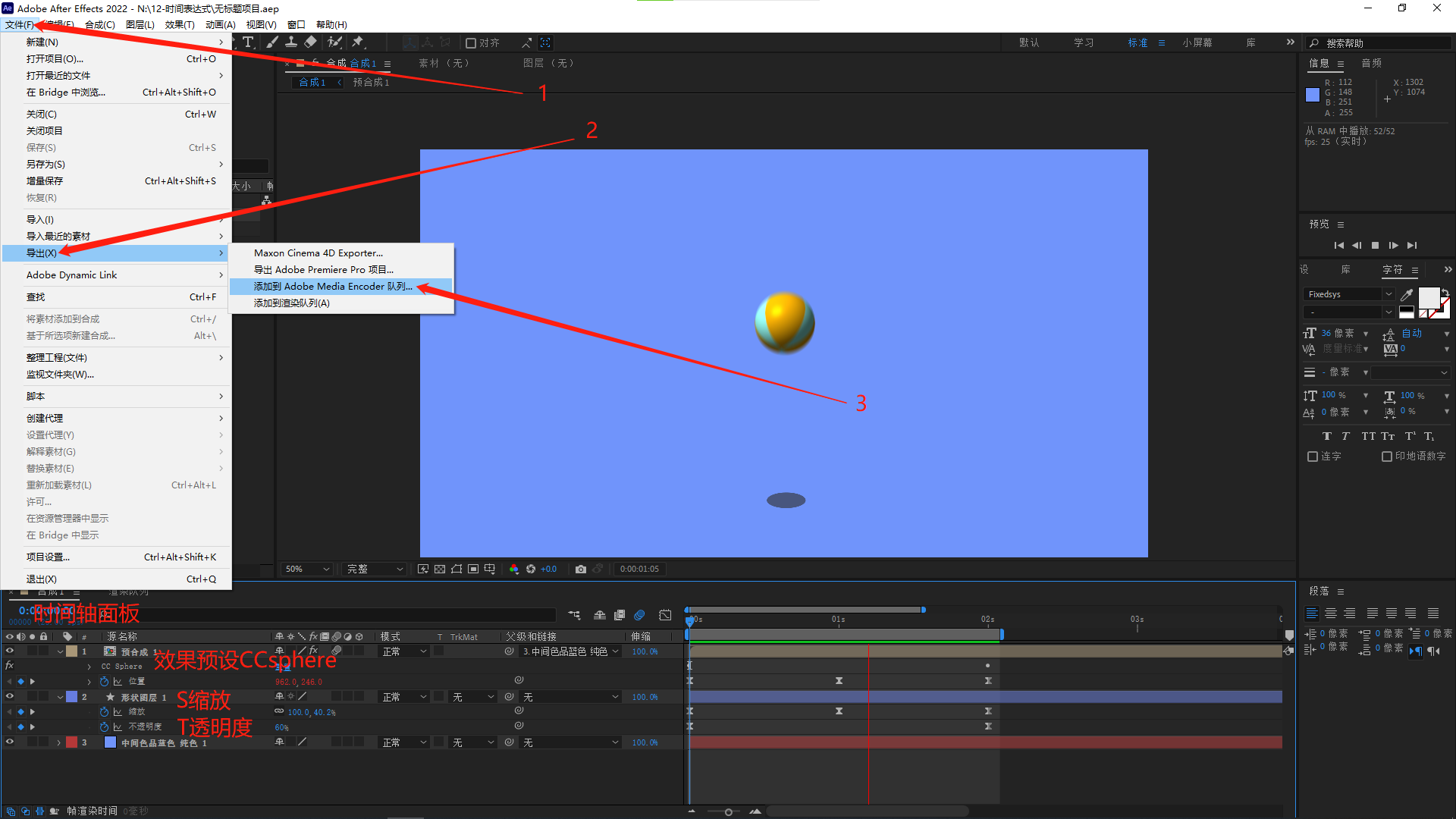
Task: Click the reset exposure icon
Action: (x=531, y=569)
